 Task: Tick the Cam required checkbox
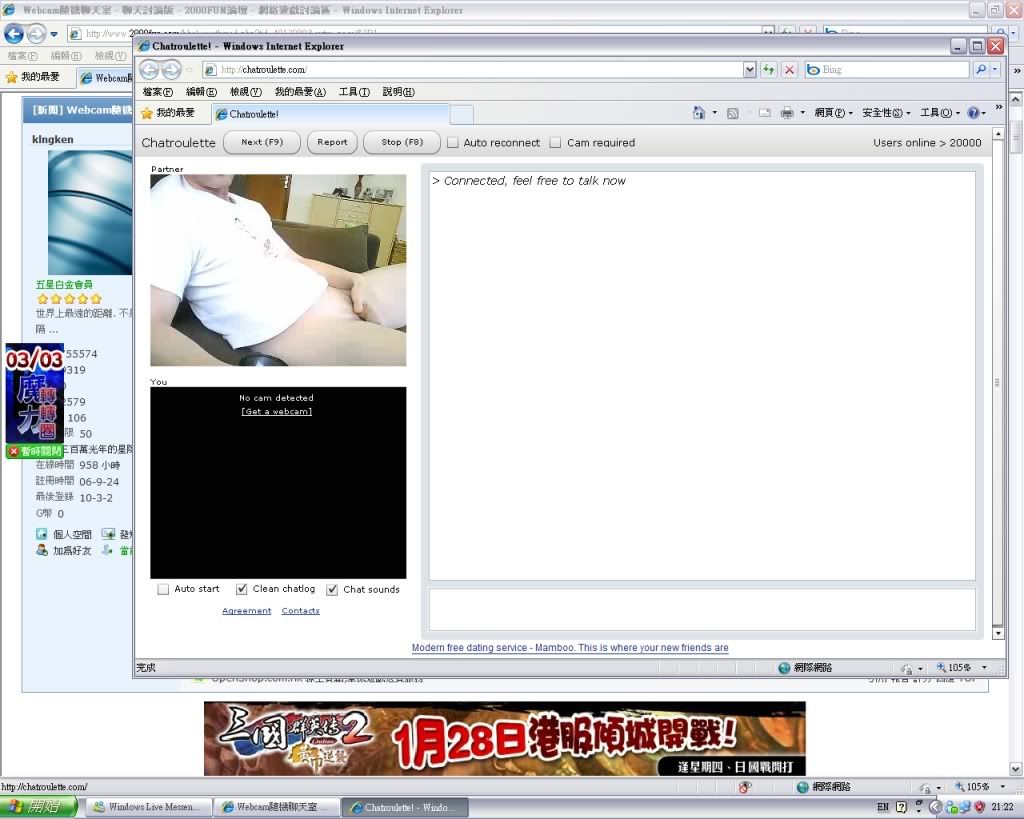tap(556, 143)
